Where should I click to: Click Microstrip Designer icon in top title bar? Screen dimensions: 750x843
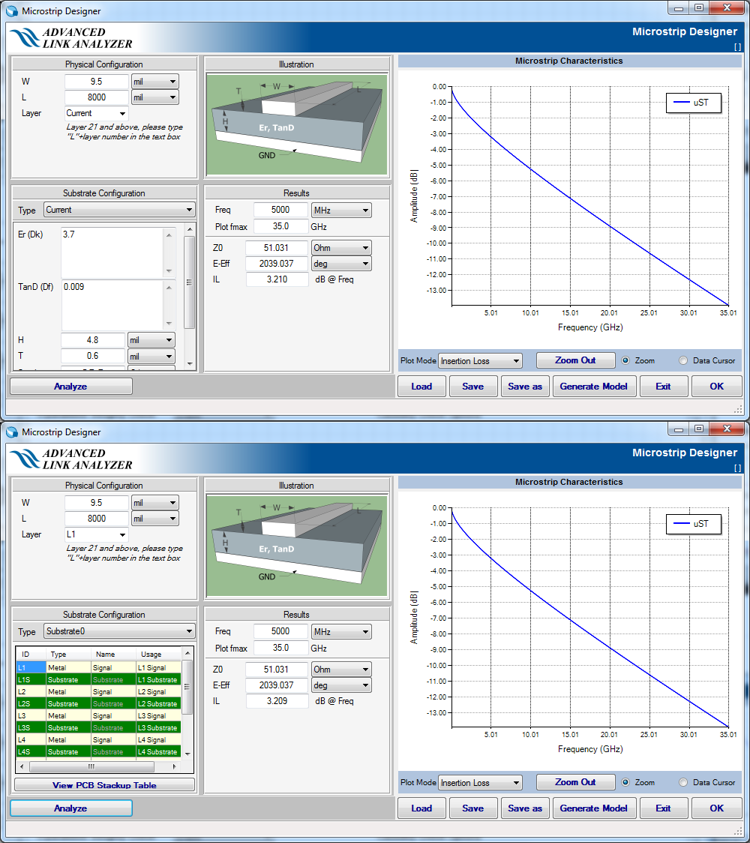(x=12, y=11)
